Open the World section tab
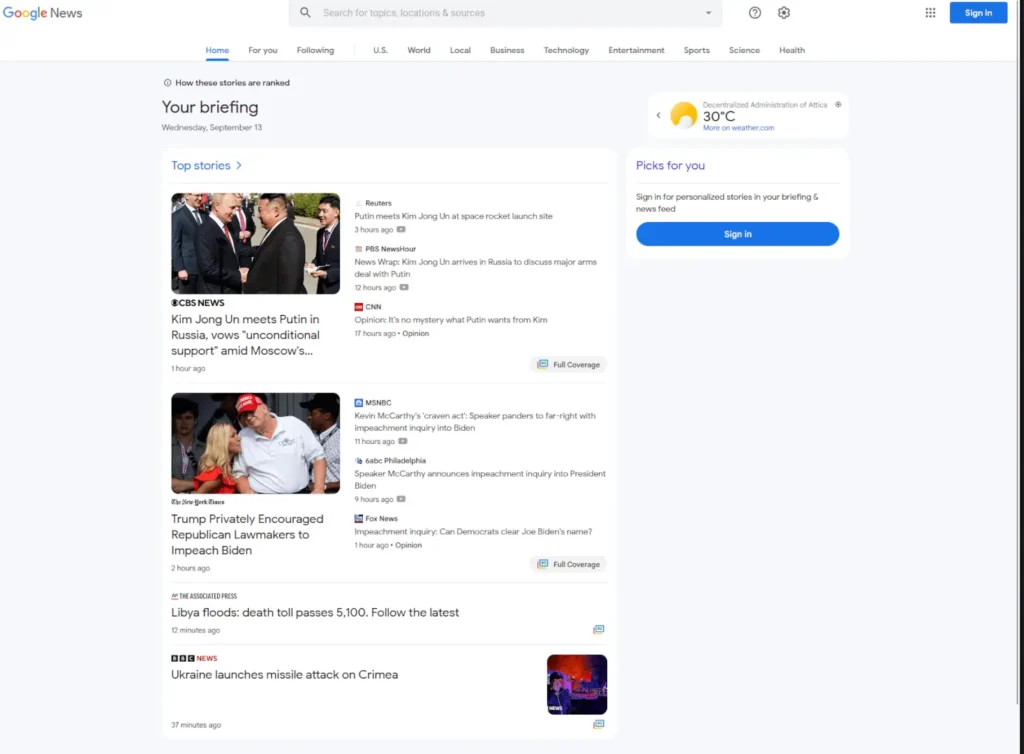The image size is (1024, 754). click(419, 50)
